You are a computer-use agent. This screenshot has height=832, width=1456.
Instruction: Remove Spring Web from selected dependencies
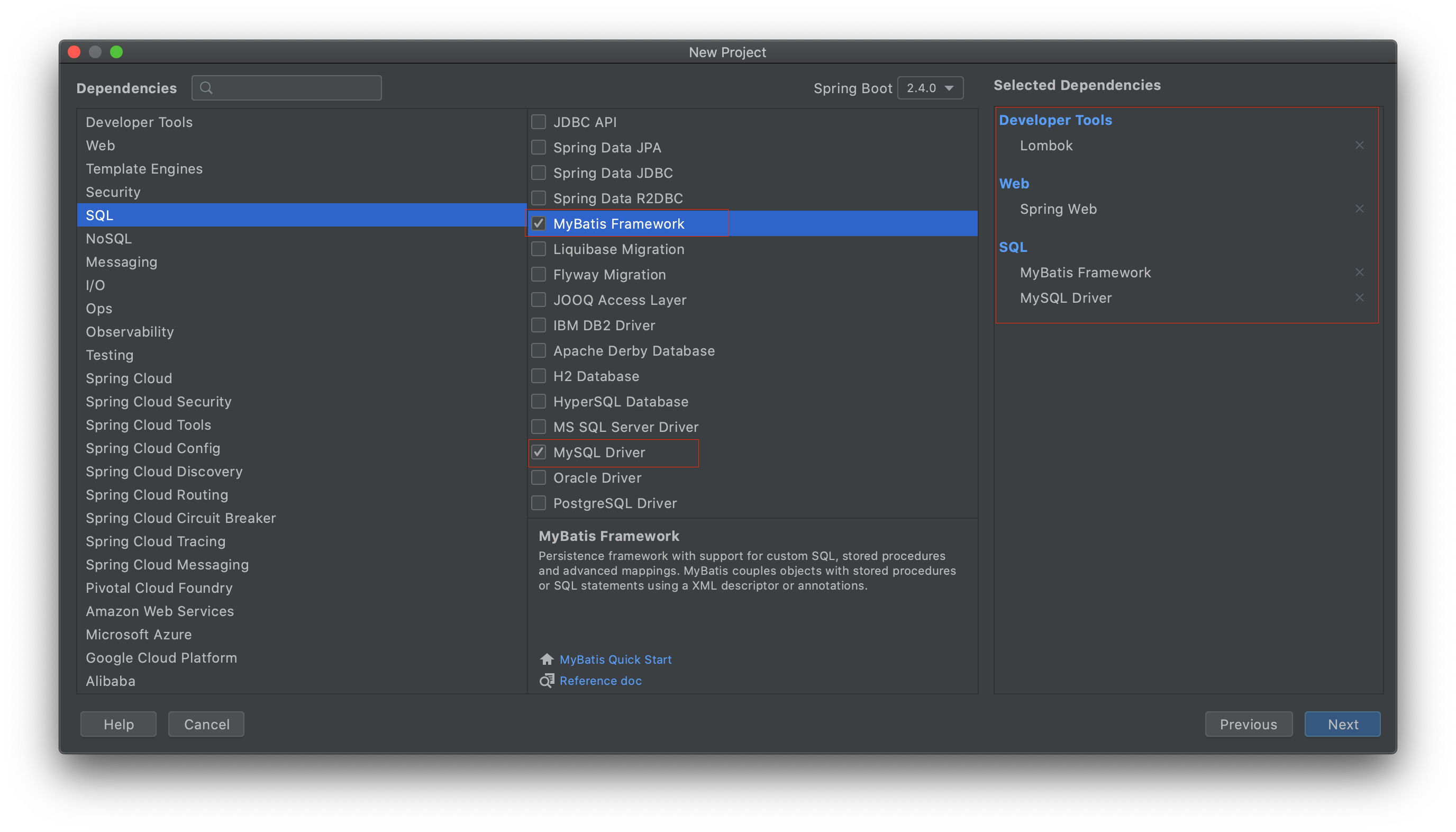pos(1360,209)
